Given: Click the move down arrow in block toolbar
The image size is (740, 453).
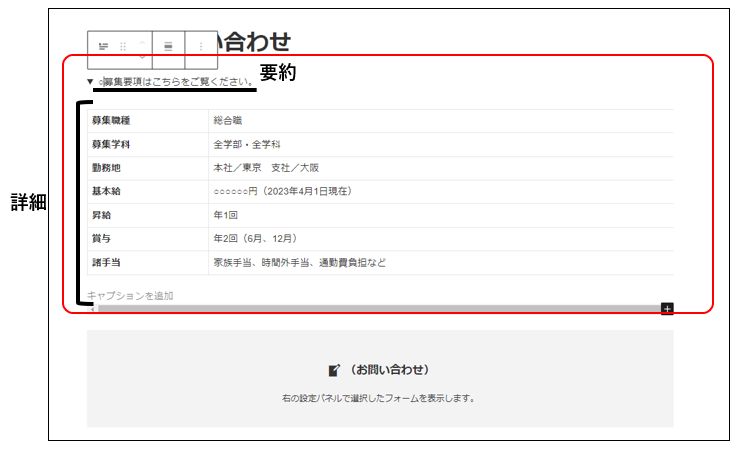Looking at the screenshot, I should 141,54.
